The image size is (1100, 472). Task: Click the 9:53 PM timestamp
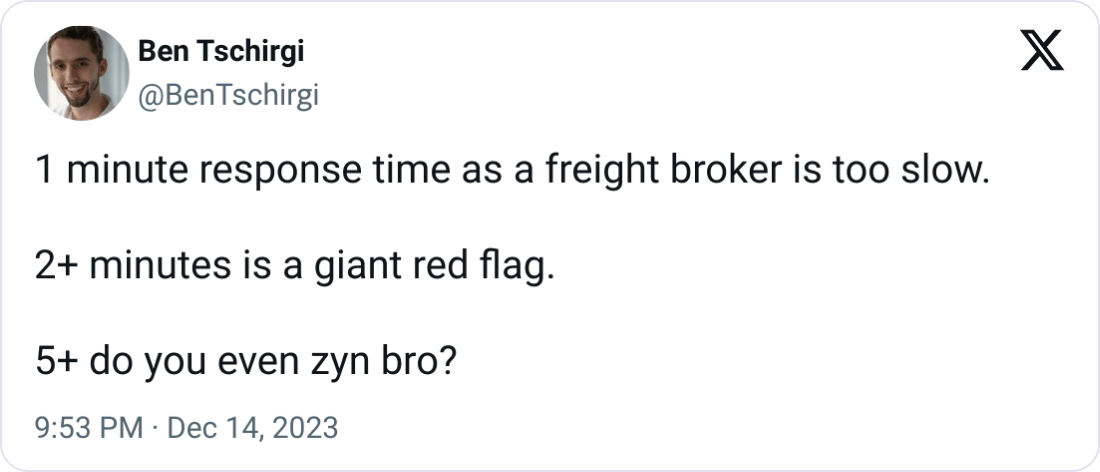(x=88, y=428)
